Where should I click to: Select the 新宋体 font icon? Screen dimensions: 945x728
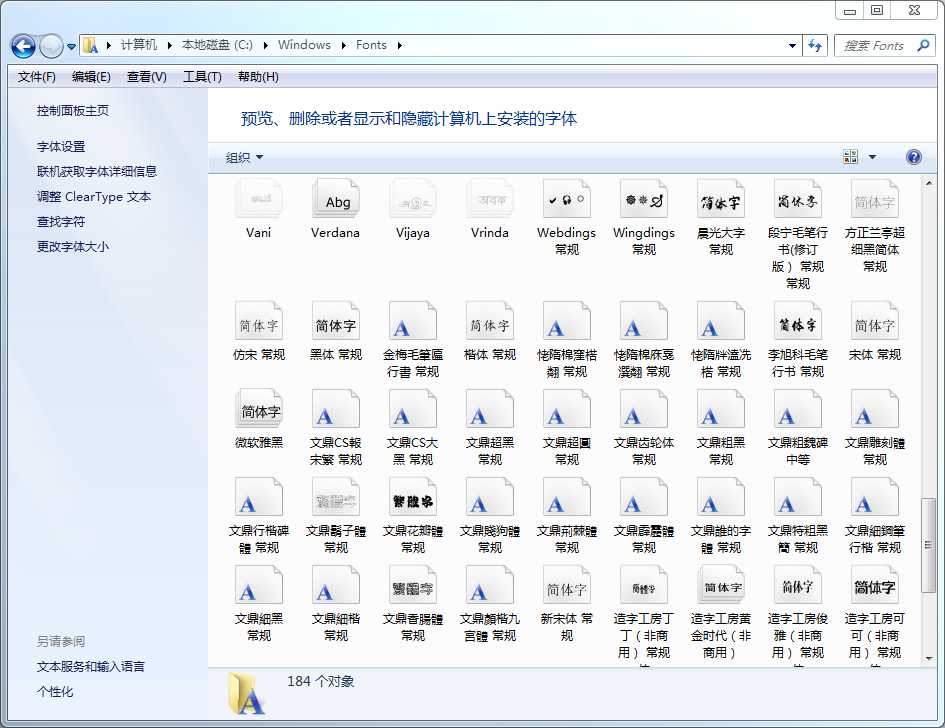tap(567, 586)
